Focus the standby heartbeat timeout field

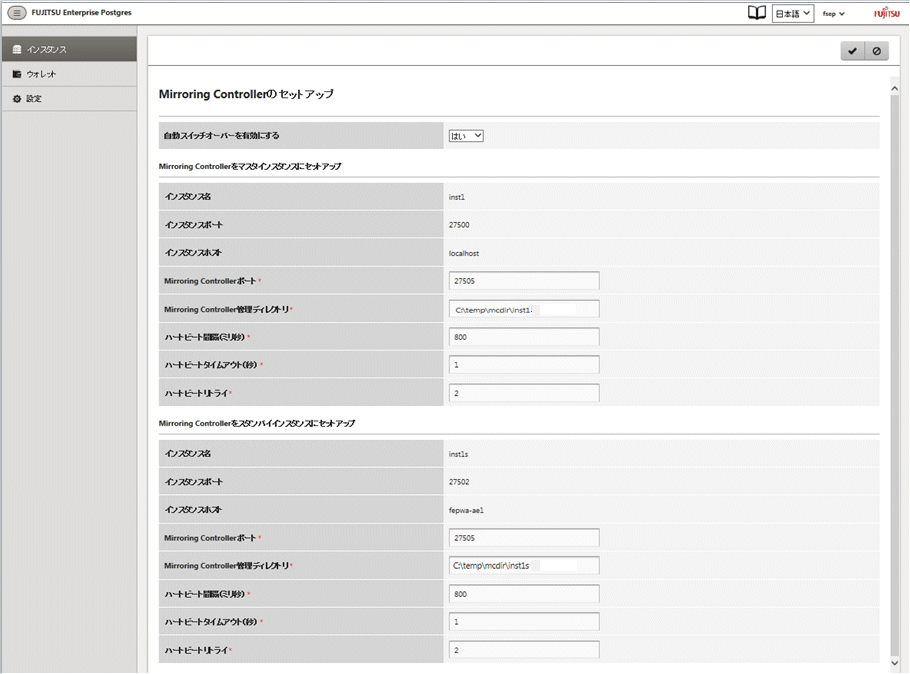tap(524, 622)
